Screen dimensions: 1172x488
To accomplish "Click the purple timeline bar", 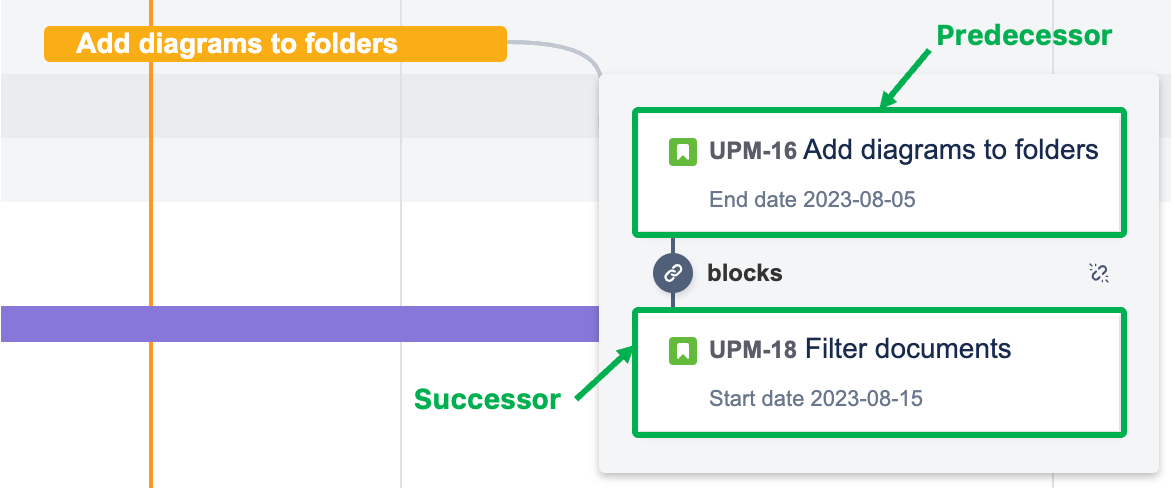I will coord(300,324).
